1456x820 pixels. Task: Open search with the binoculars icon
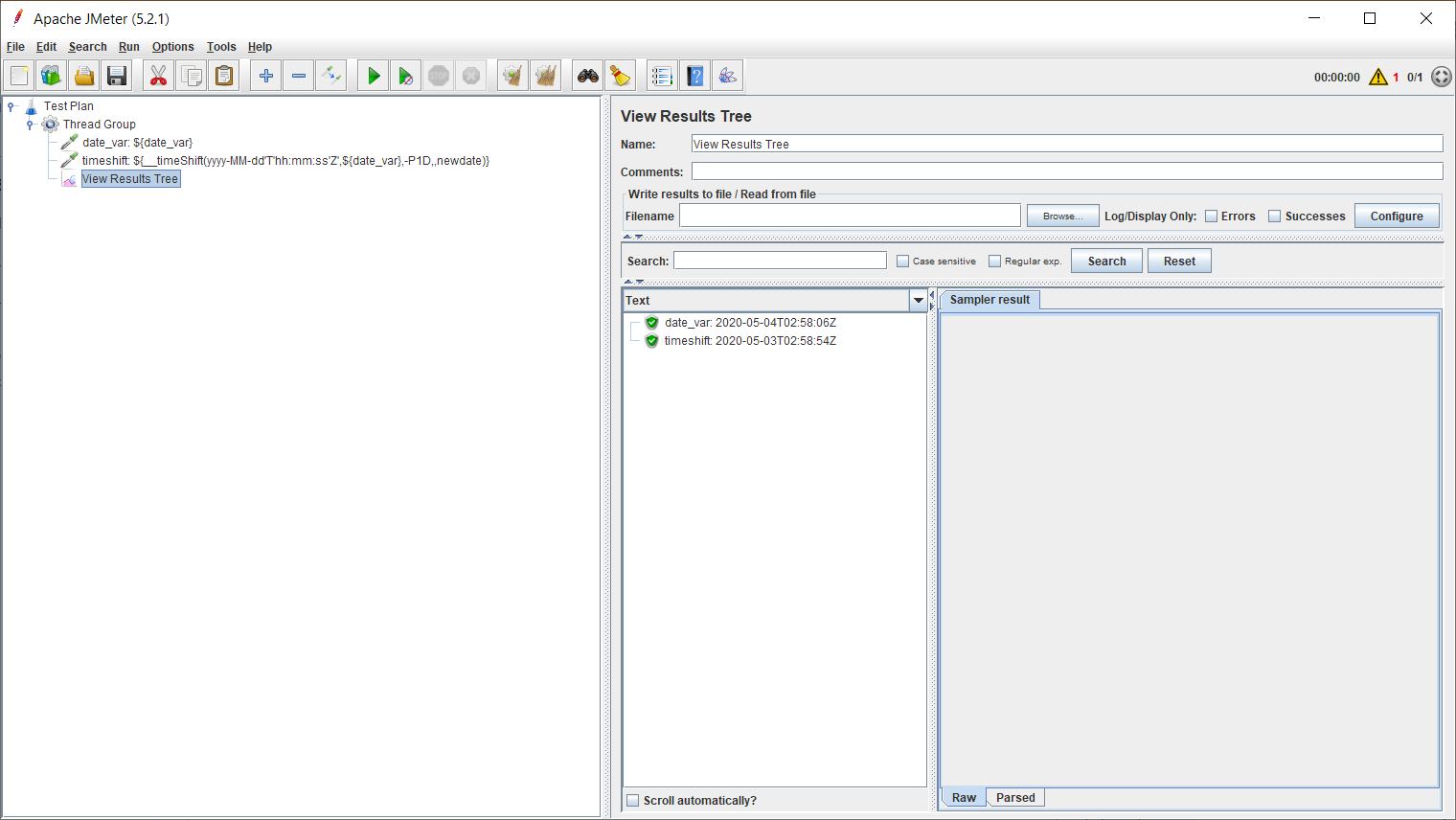coord(588,76)
